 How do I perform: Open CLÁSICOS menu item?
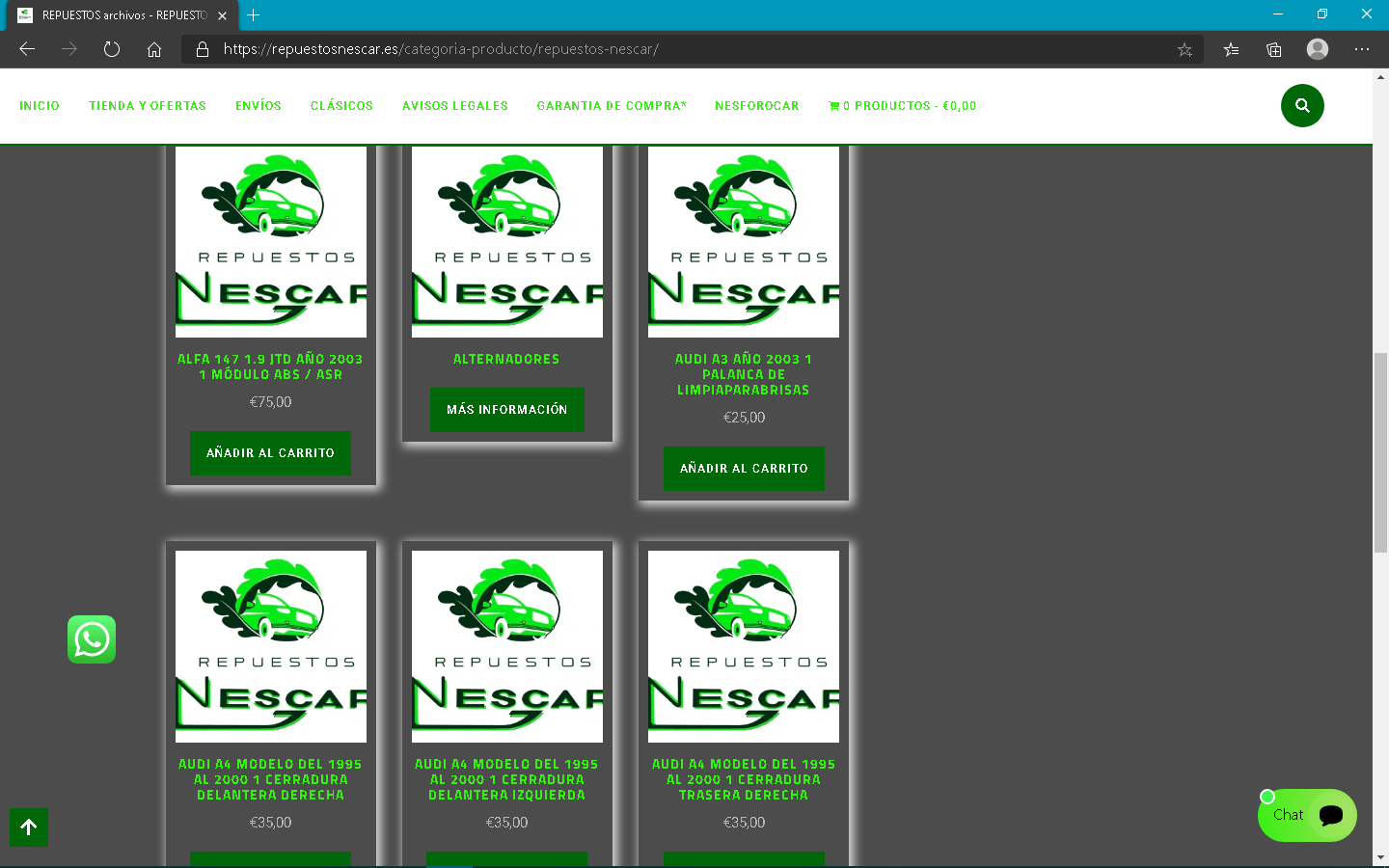click(341, 106)
